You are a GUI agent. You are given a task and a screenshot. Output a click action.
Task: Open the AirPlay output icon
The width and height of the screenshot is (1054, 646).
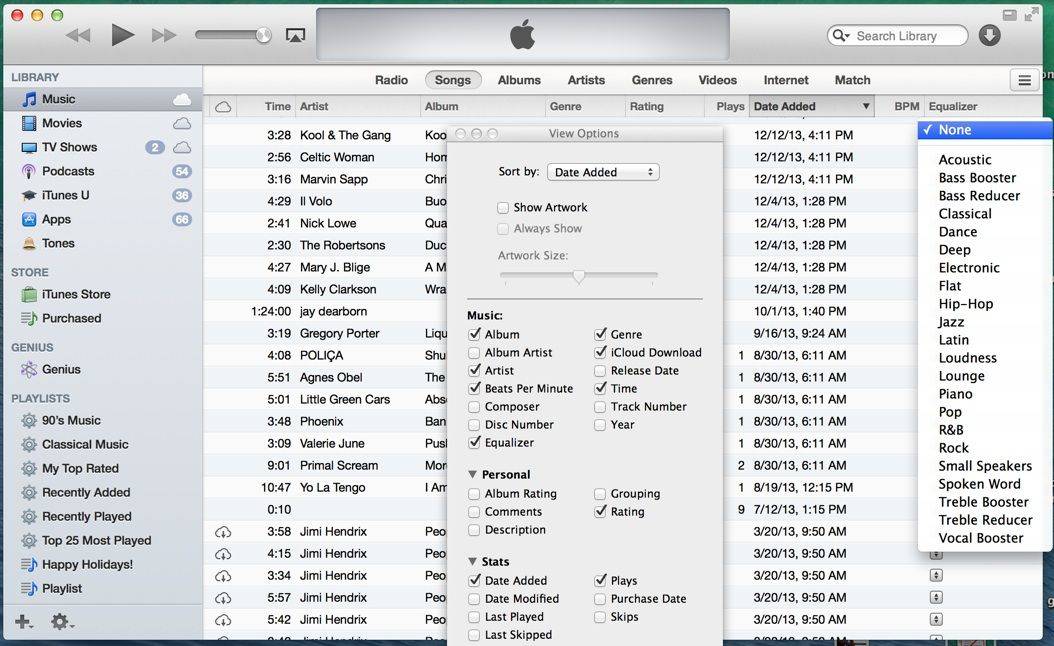[295, 36]
